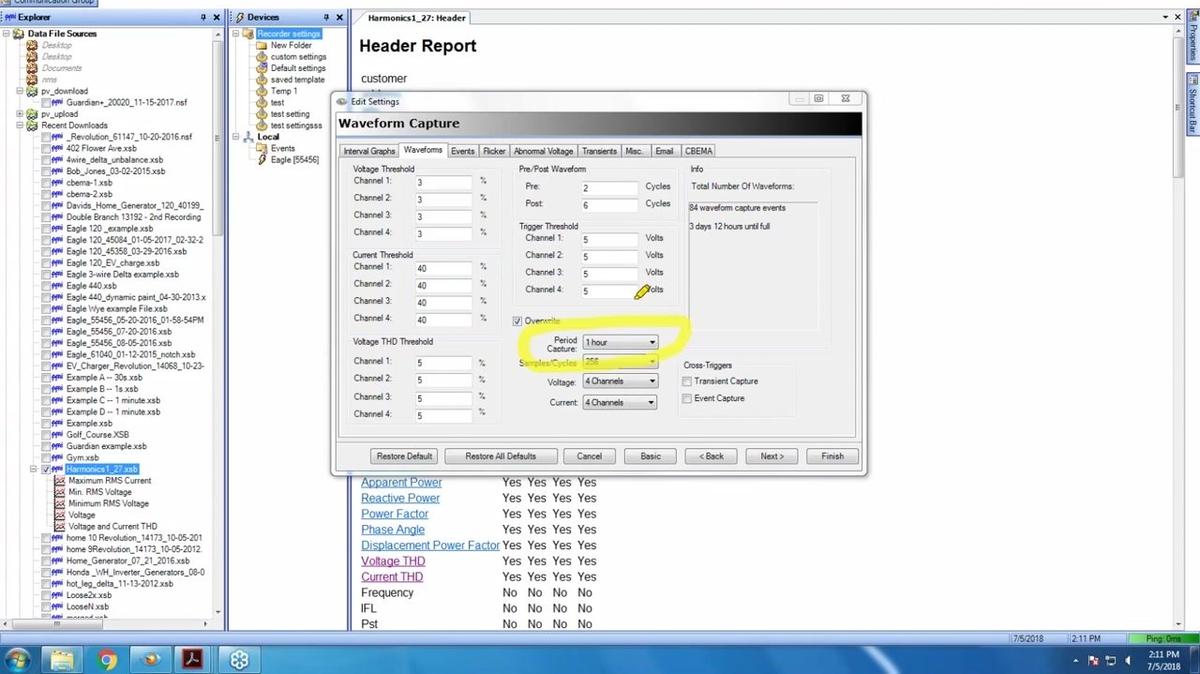The width and height of the screenshot is (1200, 674).
Task: Pin the Explorer panel with the pushpin icon
Action: click(203, 17)
